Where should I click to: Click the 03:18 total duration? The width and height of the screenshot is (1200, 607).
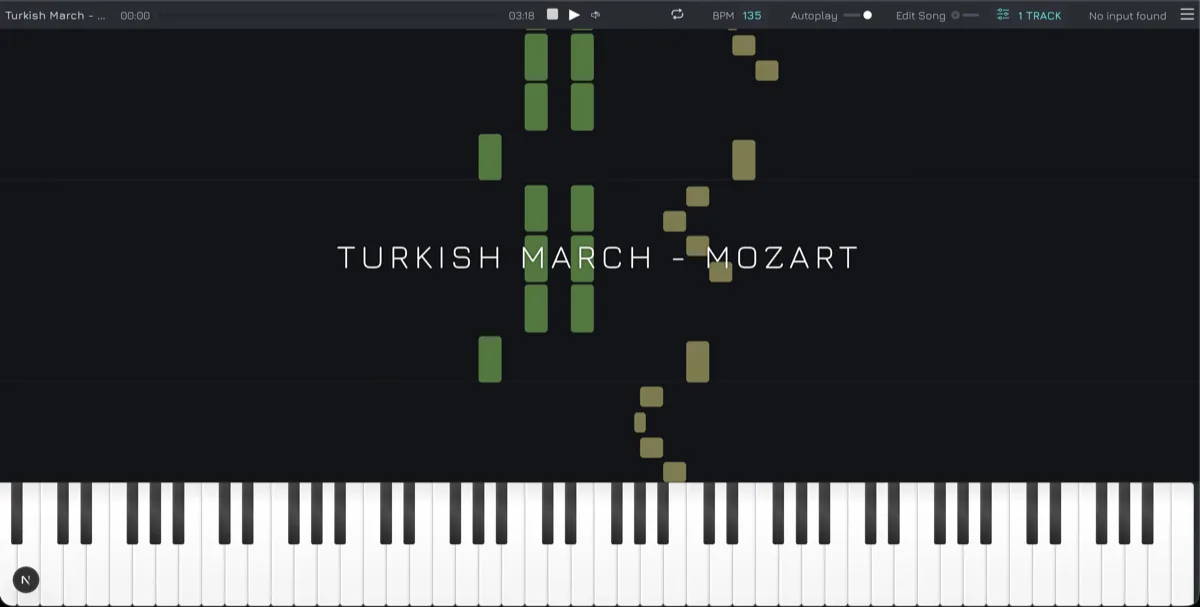pos(521,15)
